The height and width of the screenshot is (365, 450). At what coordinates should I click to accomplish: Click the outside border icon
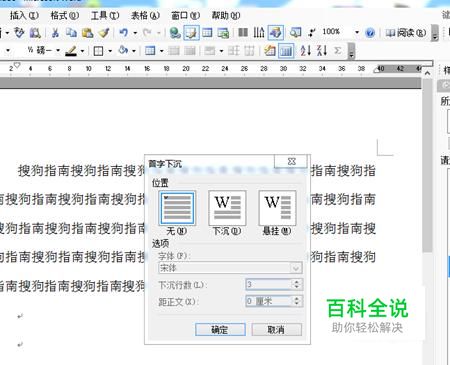click(98, 51)
